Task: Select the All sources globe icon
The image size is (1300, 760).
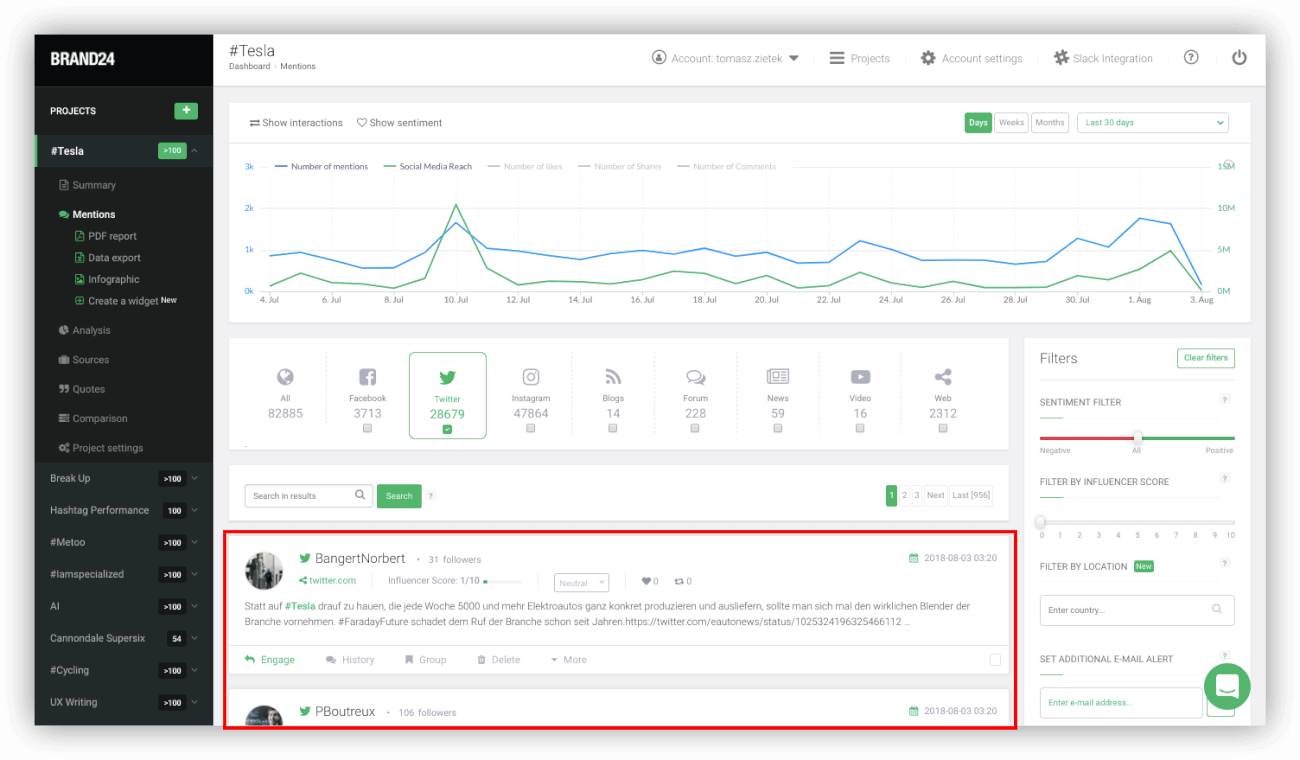Action: pyautogui.click(x=285, y=377)
